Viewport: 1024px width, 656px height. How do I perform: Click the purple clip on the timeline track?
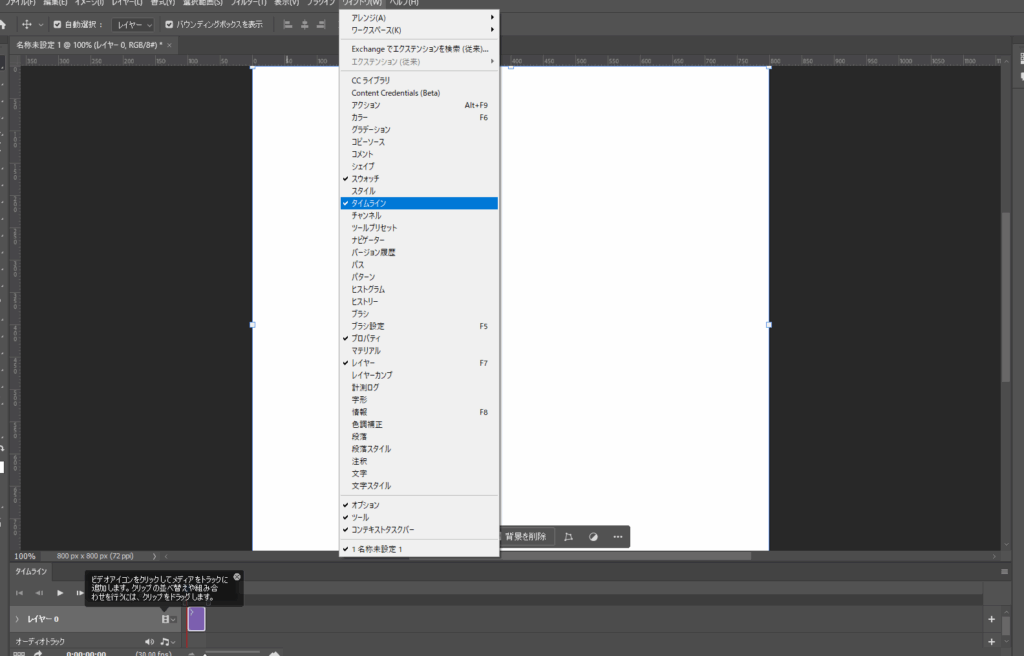(x=197, y=620)
